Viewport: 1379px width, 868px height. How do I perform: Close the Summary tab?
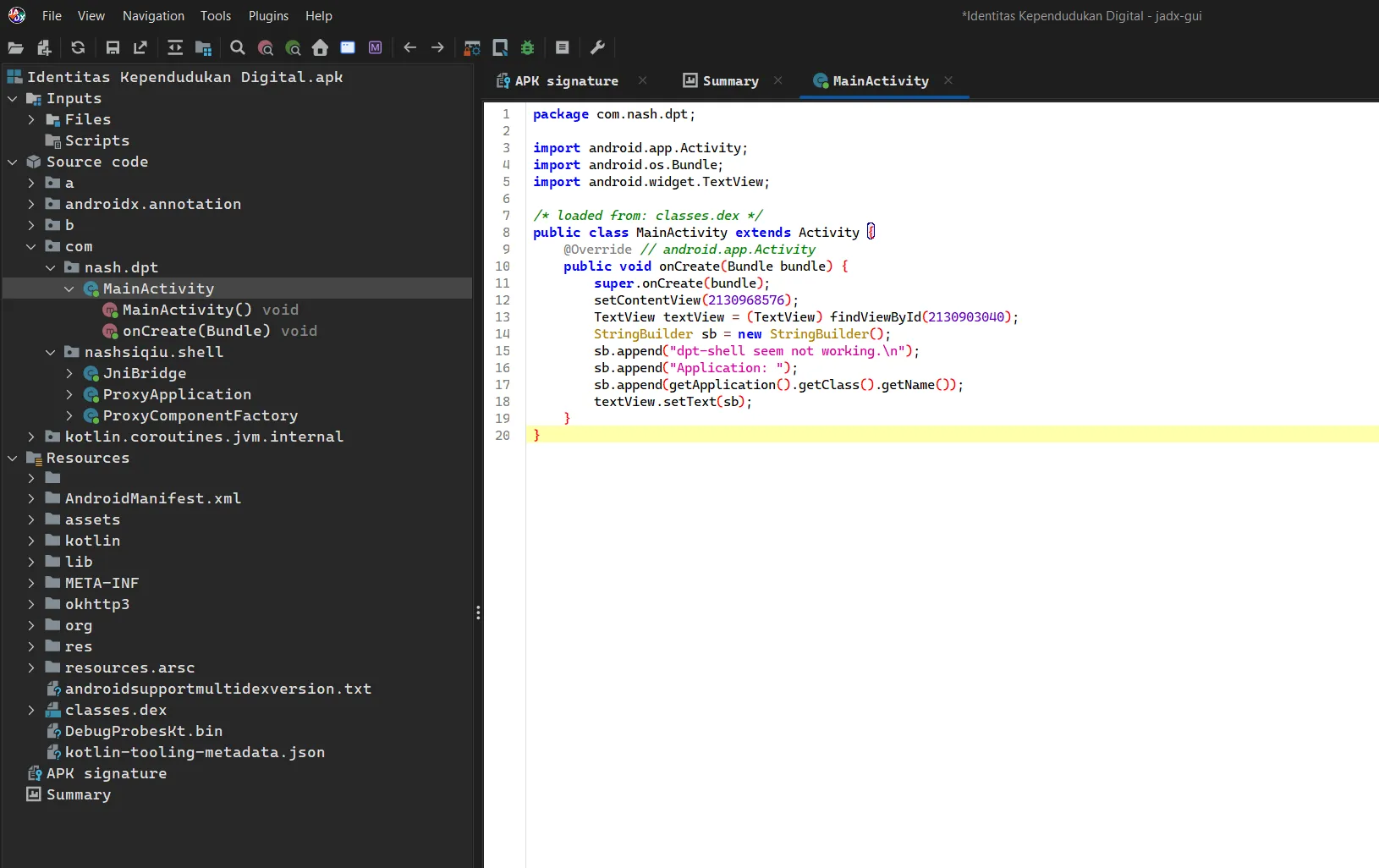click(778, 80)
